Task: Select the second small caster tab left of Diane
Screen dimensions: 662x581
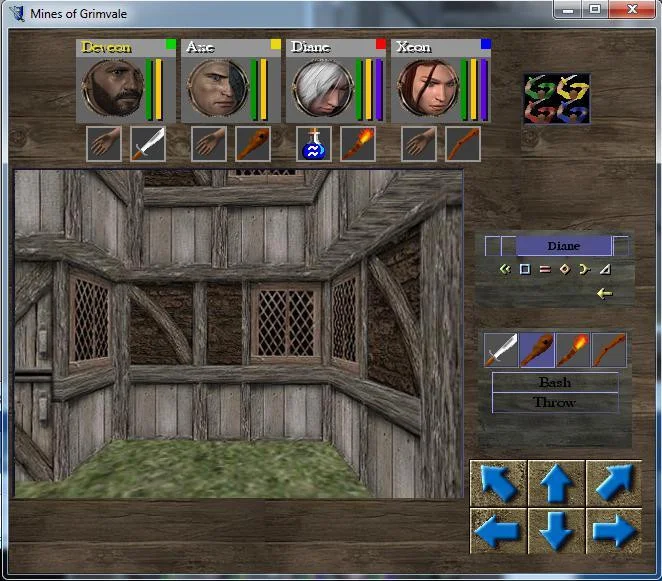Action: (508, 246)
